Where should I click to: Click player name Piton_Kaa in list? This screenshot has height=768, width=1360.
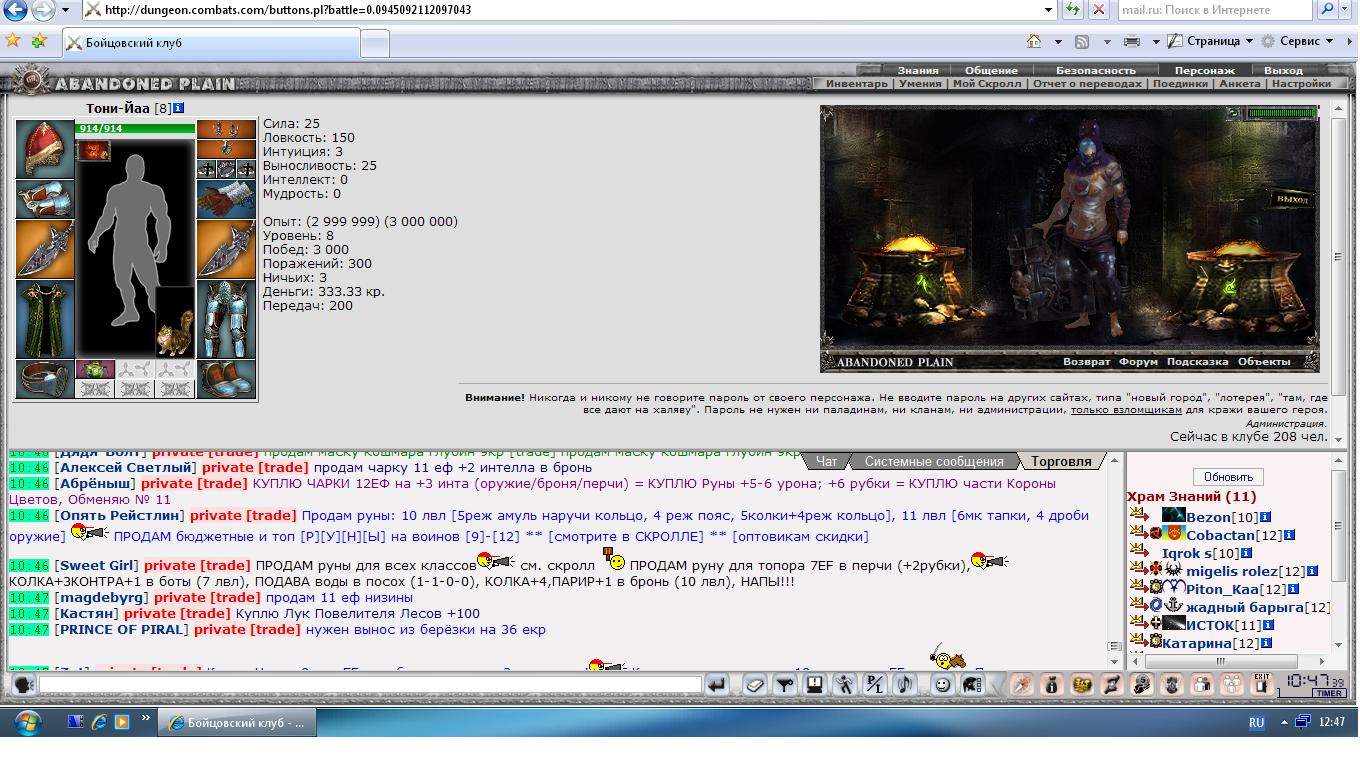(x=1223, y=589)
